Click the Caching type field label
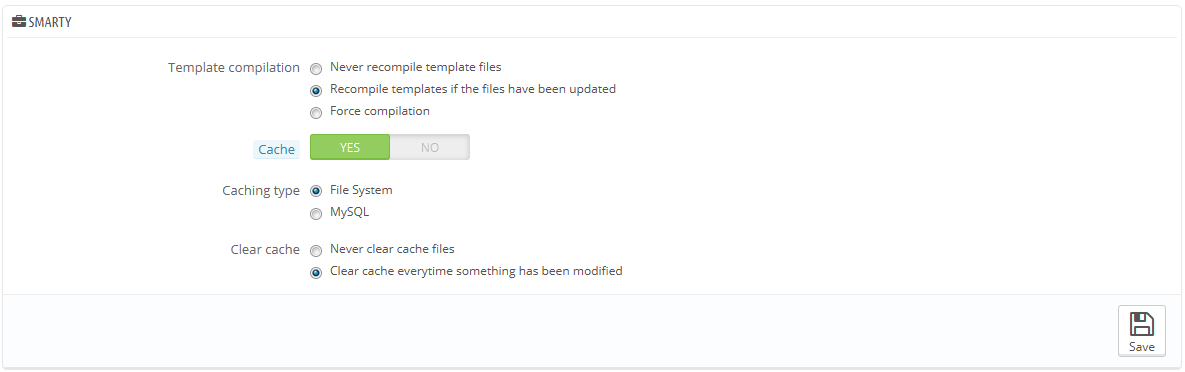 point(261,191)
